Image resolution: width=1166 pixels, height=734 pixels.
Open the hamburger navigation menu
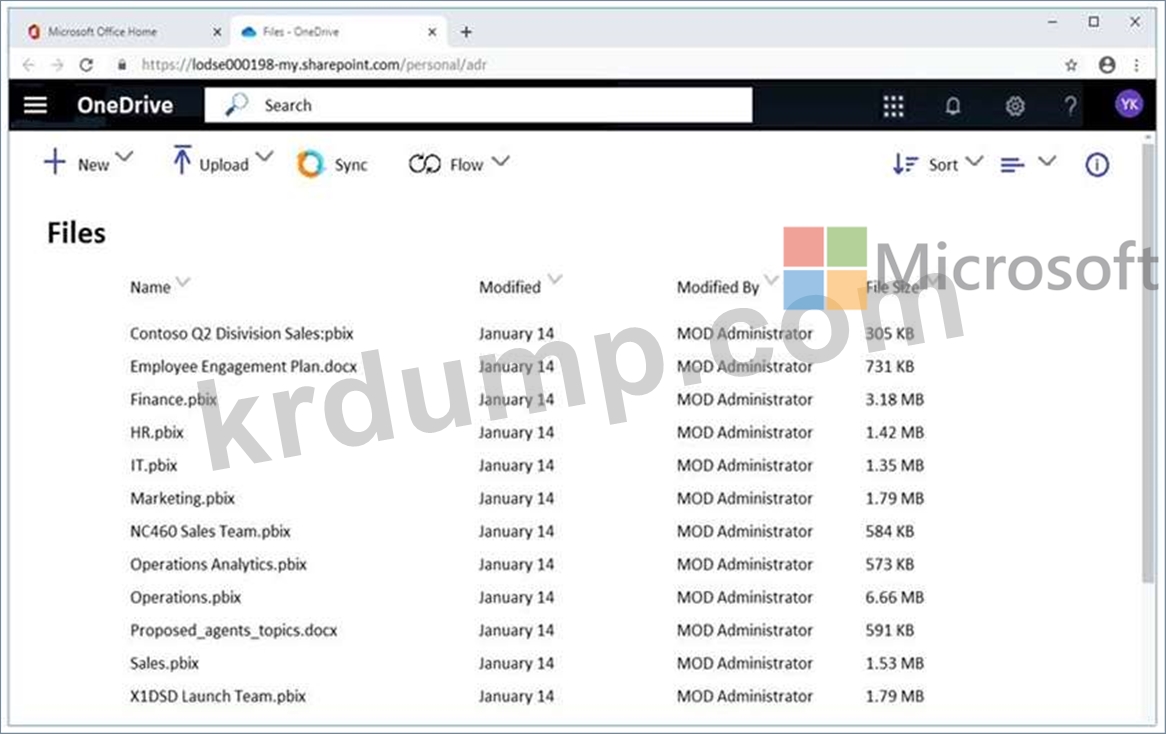[35, 105]
